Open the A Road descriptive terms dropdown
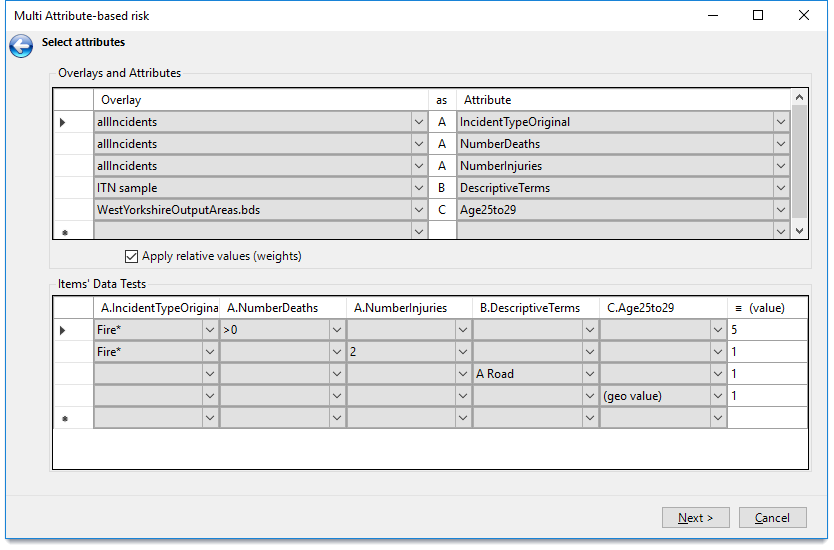 pyautogui.click(x=589, y=374)
